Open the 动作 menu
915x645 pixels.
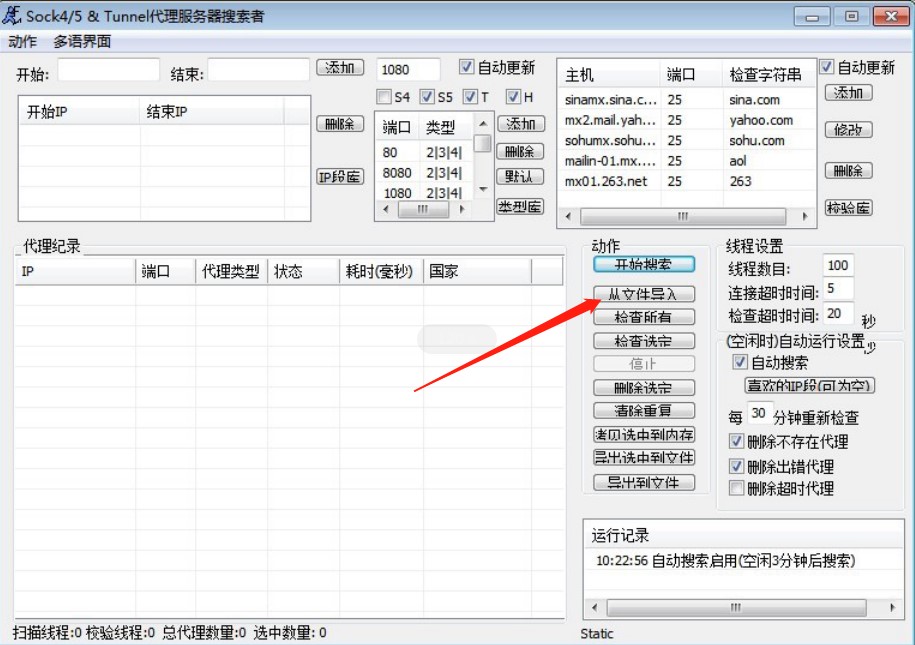pos(22,41)
